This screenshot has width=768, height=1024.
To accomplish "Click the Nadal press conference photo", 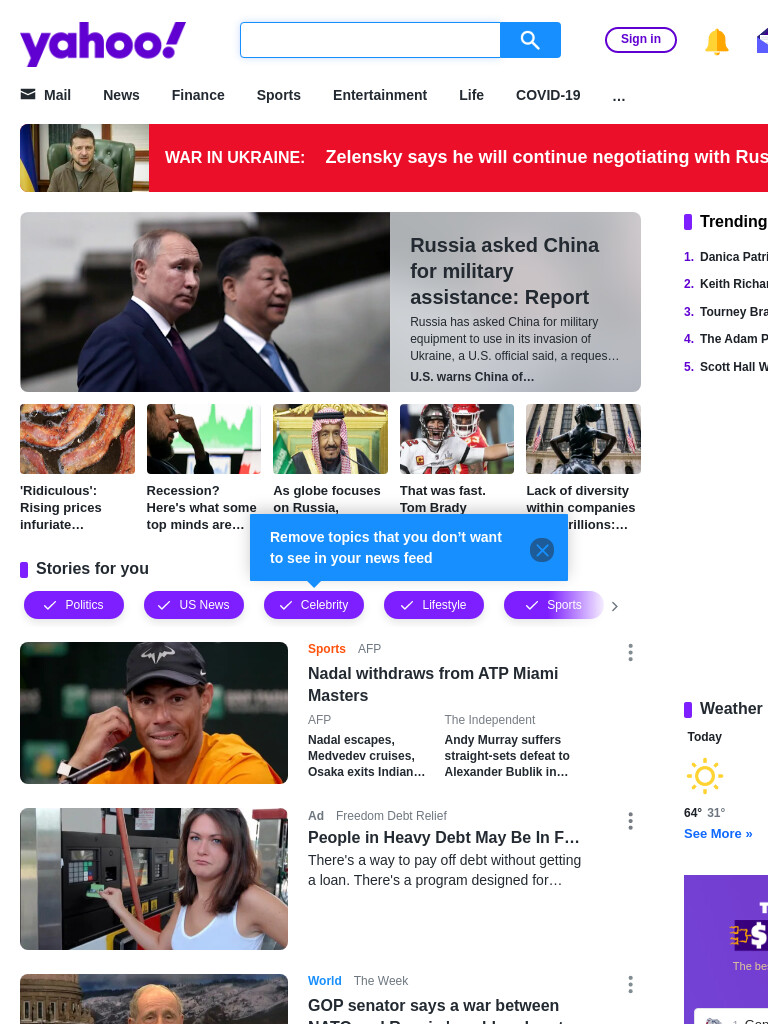I will click(x=154, y=713).
